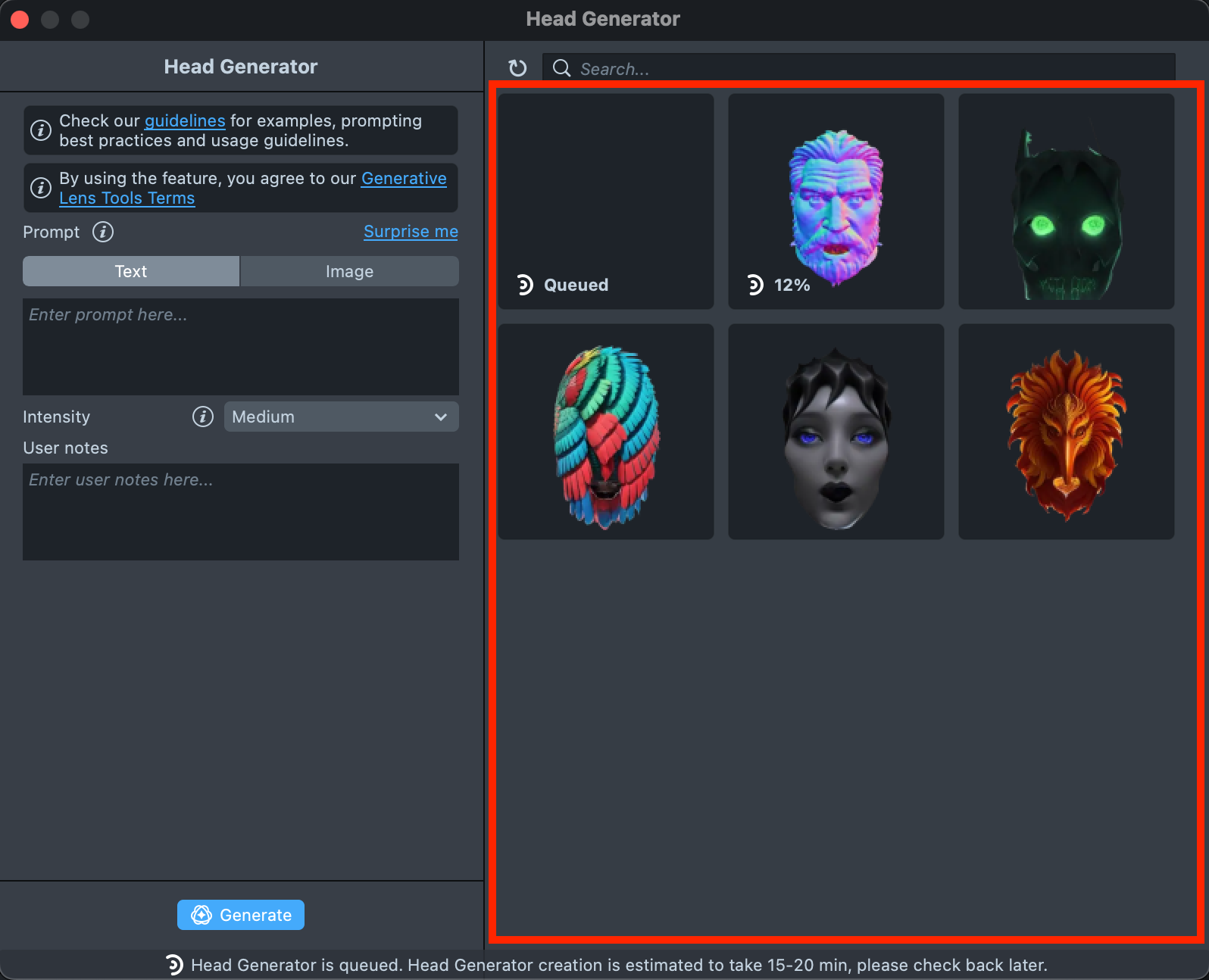This screenshot has width=1209, height=980.
Task: Click the info icon next to Prompt
Action: pyautogui.click(x=103, y=232)
